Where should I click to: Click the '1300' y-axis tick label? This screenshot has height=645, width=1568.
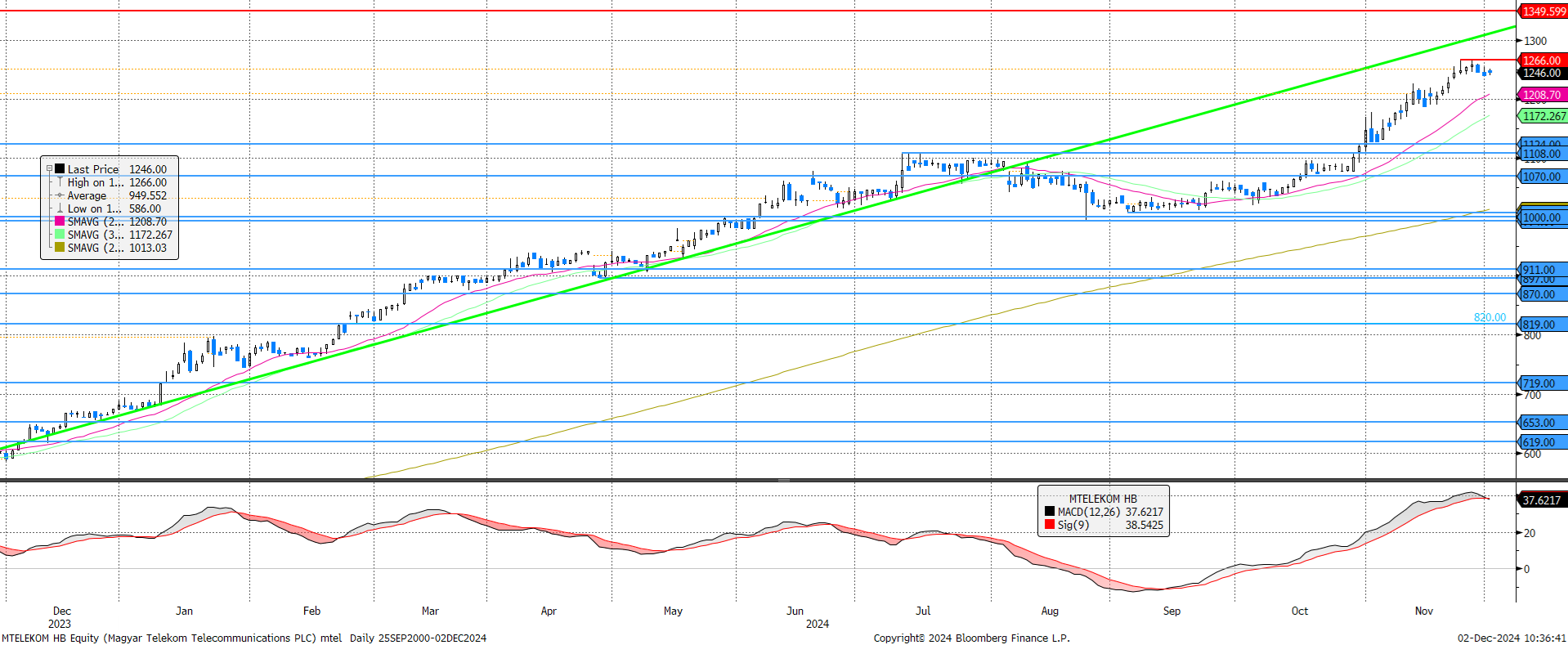coord(1535,41)
